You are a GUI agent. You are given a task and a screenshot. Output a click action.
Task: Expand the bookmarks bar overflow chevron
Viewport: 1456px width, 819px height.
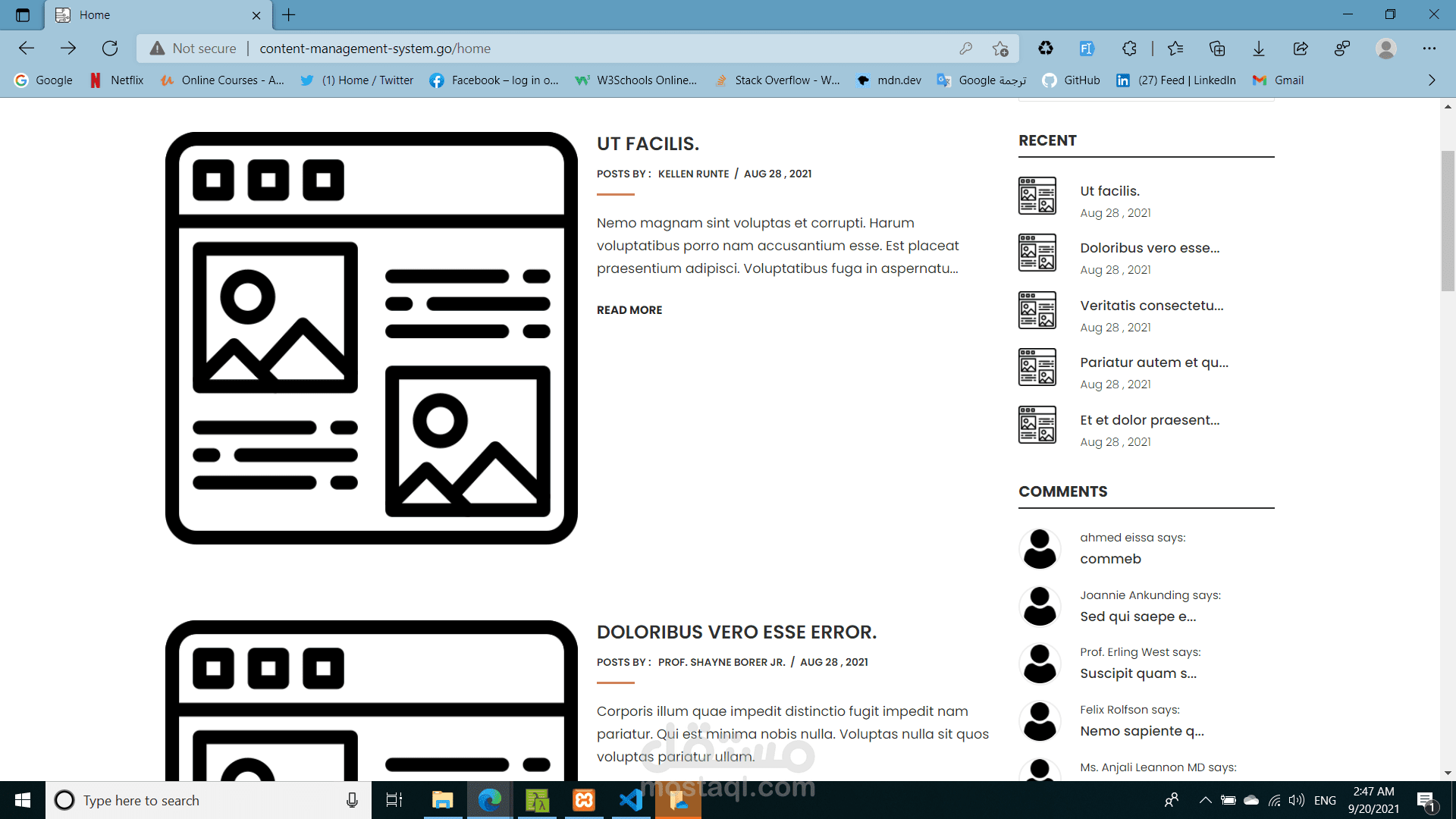coord(1432,80)
